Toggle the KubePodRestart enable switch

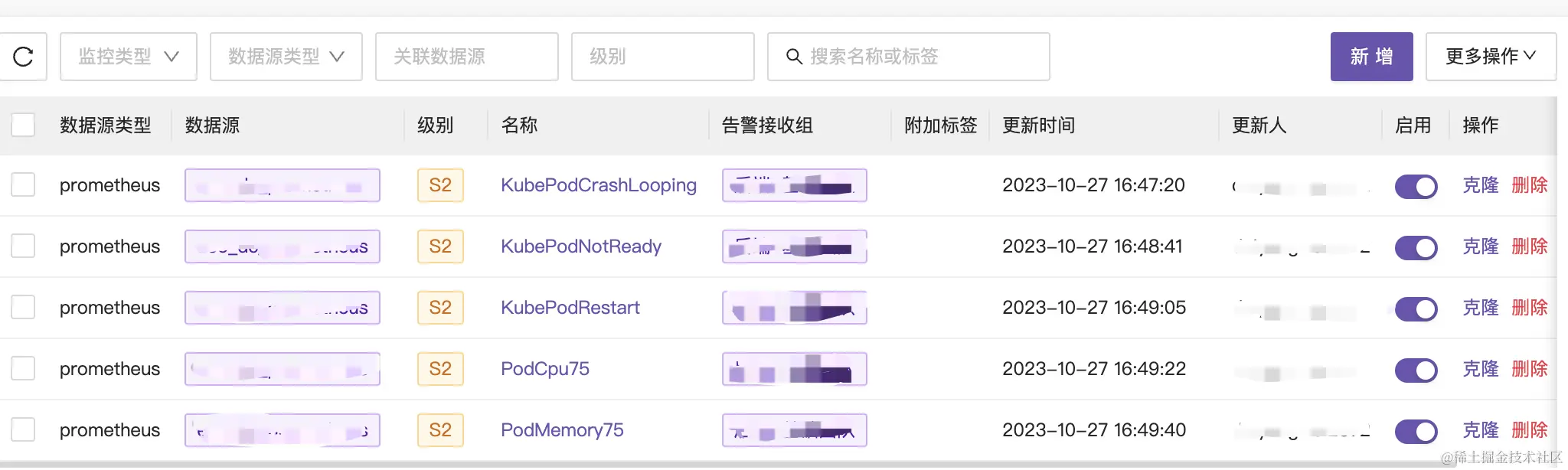(1416, 308)
